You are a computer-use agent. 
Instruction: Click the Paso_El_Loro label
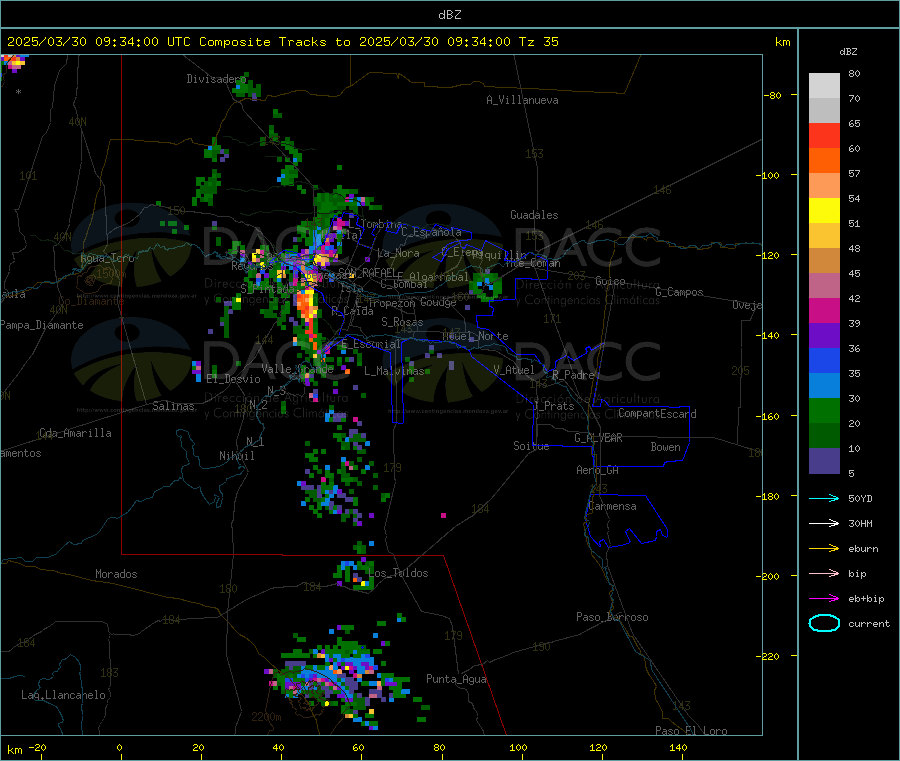(x=691, y=731)
